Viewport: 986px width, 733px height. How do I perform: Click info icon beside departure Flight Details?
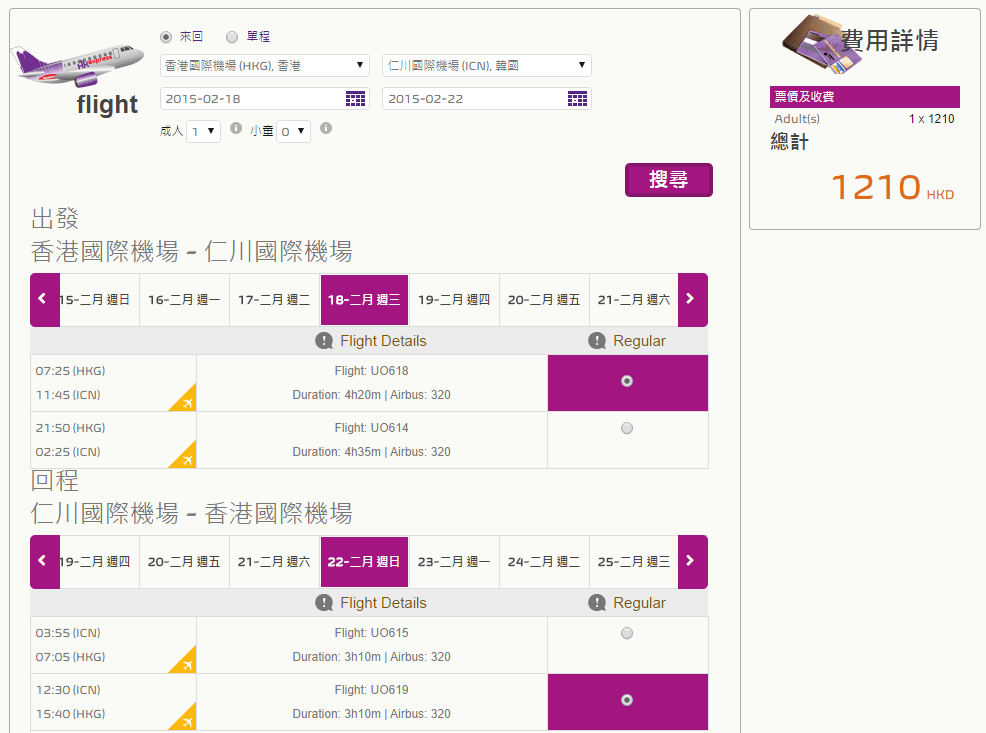pos(324,341)
